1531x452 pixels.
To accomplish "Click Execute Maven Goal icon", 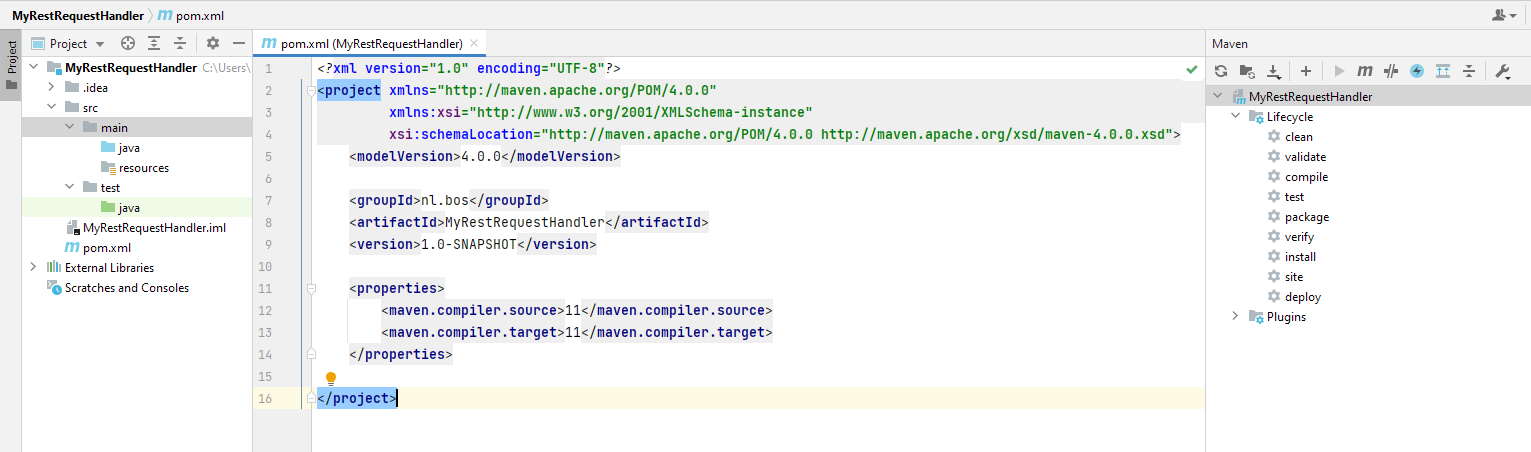I will [1365, 71].
